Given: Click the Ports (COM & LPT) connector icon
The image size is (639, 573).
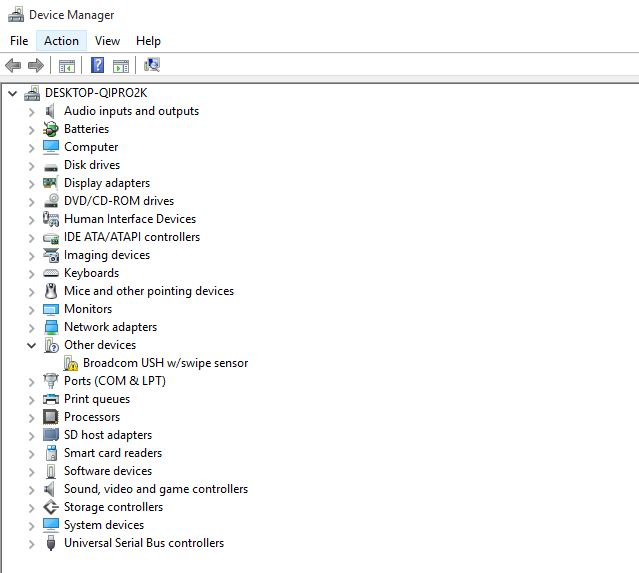Looking at the screenshot, I should (51, 381).
